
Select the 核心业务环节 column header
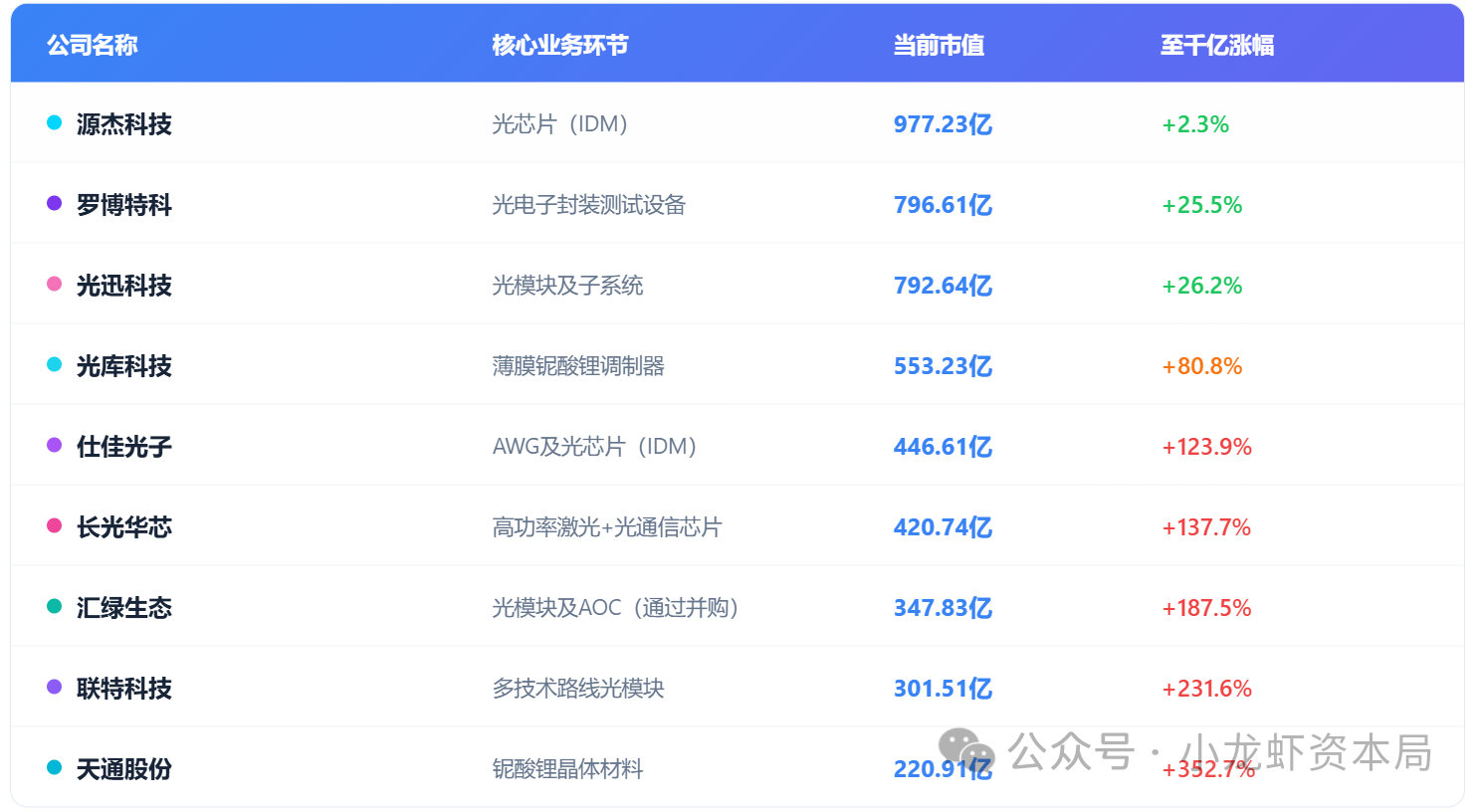coord(560,45)
